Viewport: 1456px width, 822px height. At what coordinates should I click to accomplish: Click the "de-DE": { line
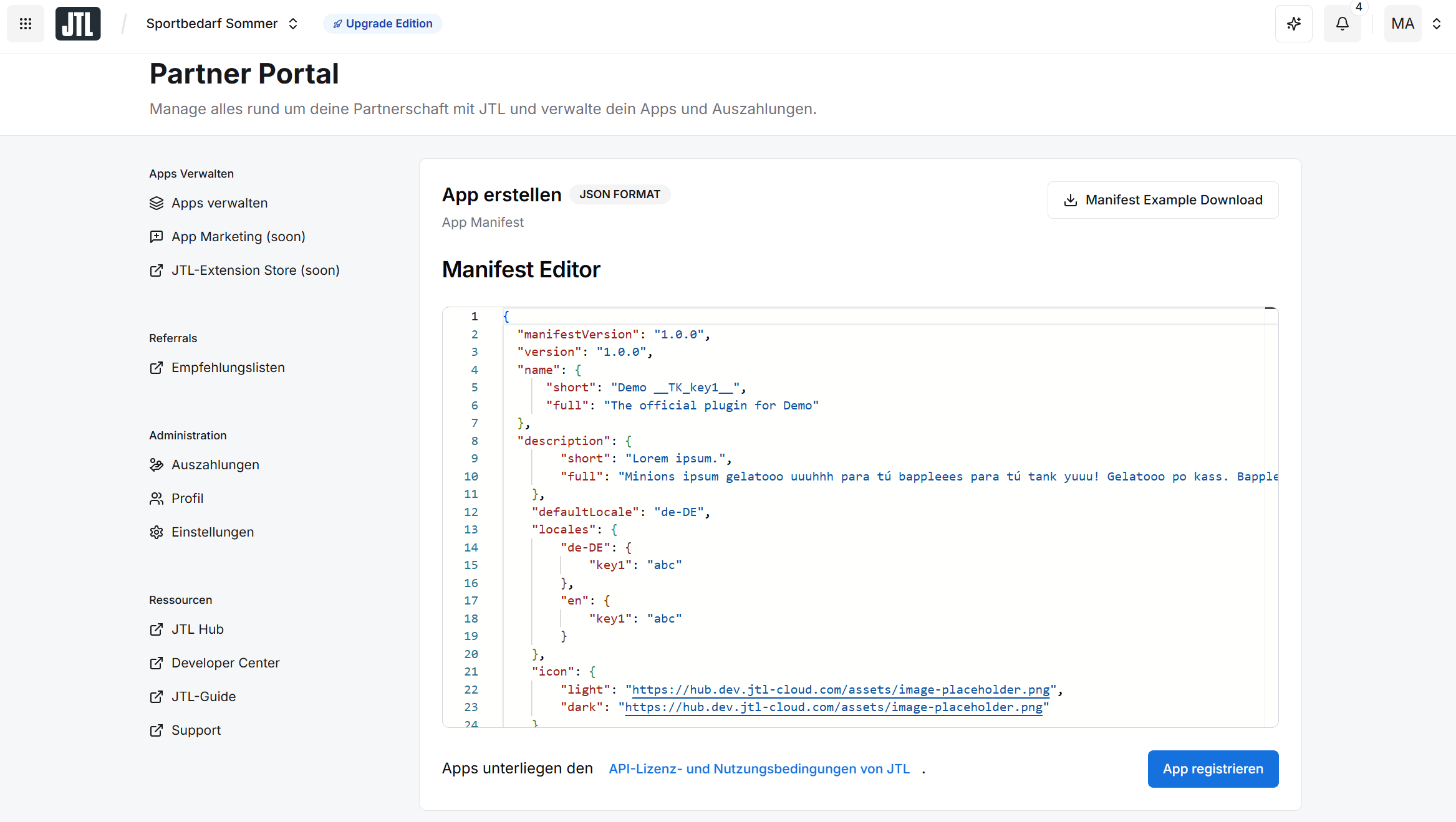click(595, 548)
